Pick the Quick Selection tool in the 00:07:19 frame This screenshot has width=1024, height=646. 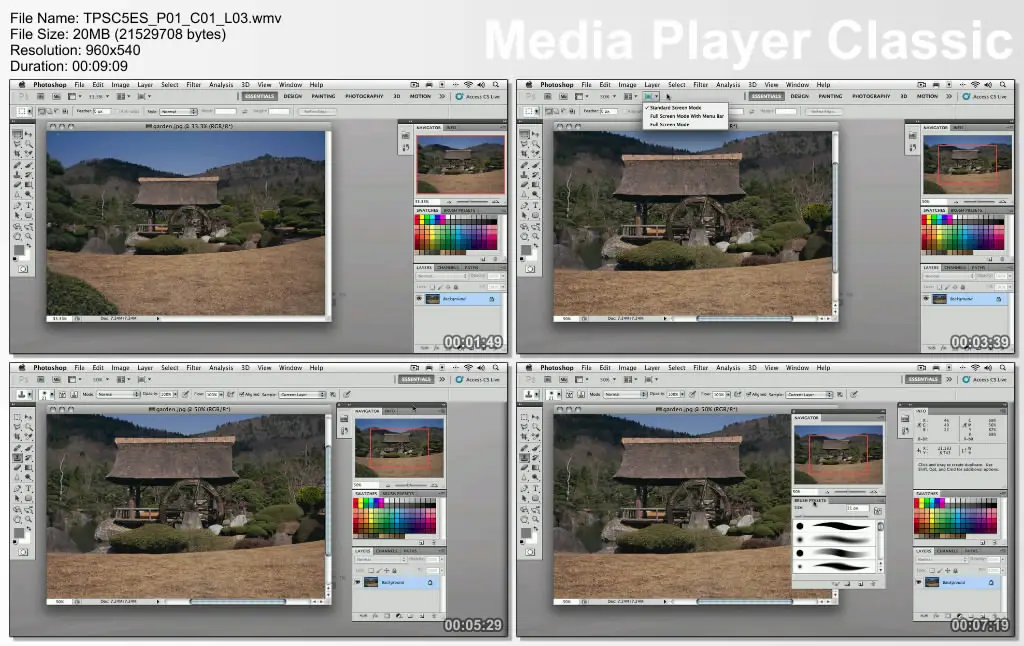[x=535, y=427]
